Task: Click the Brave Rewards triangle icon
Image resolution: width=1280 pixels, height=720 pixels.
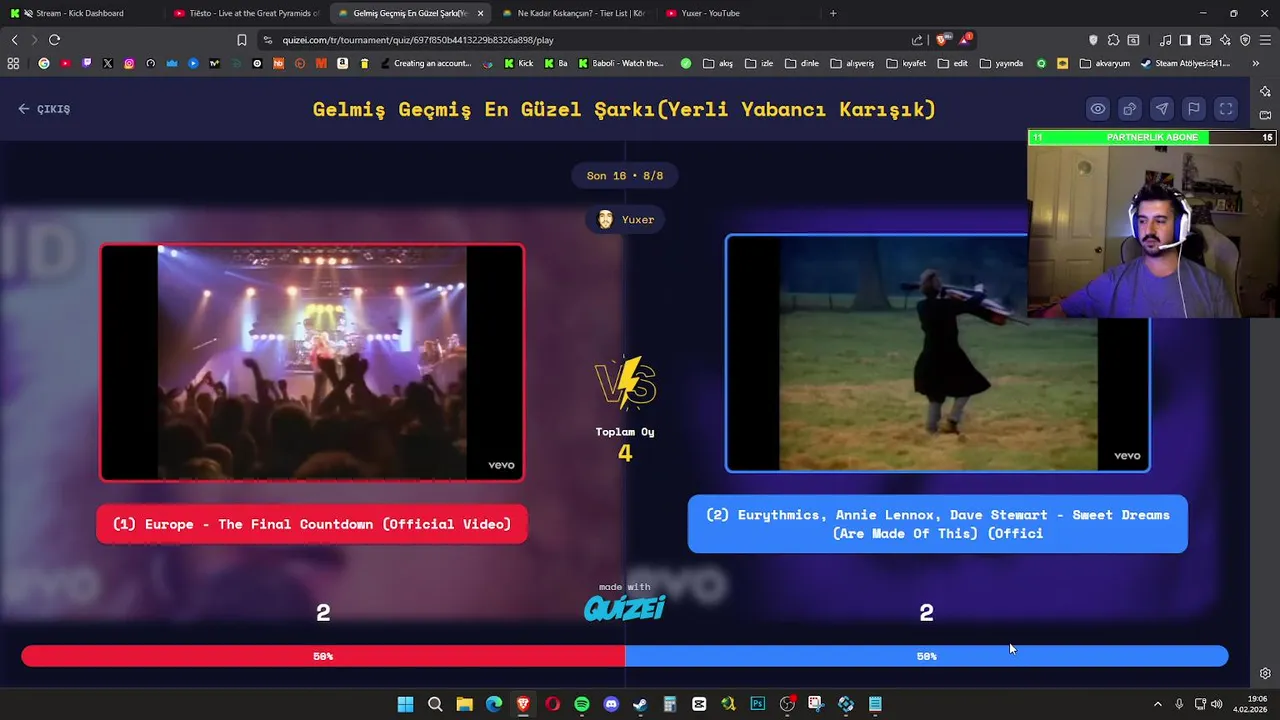Action: 965,40
